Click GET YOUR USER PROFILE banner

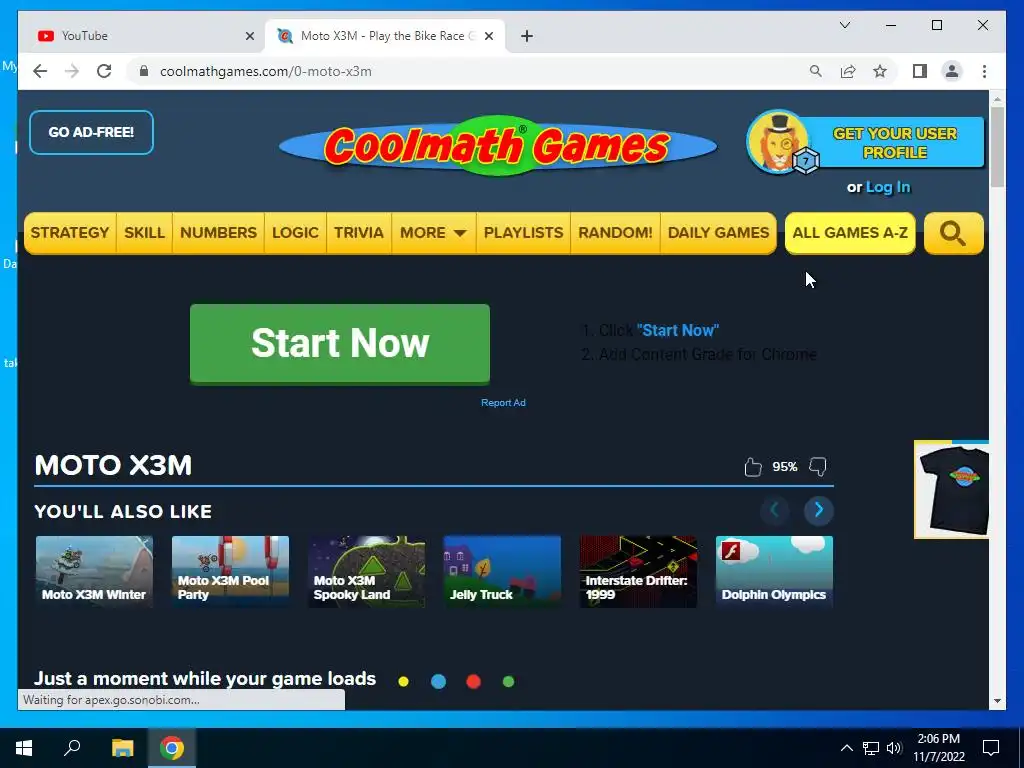click(895, 142)
